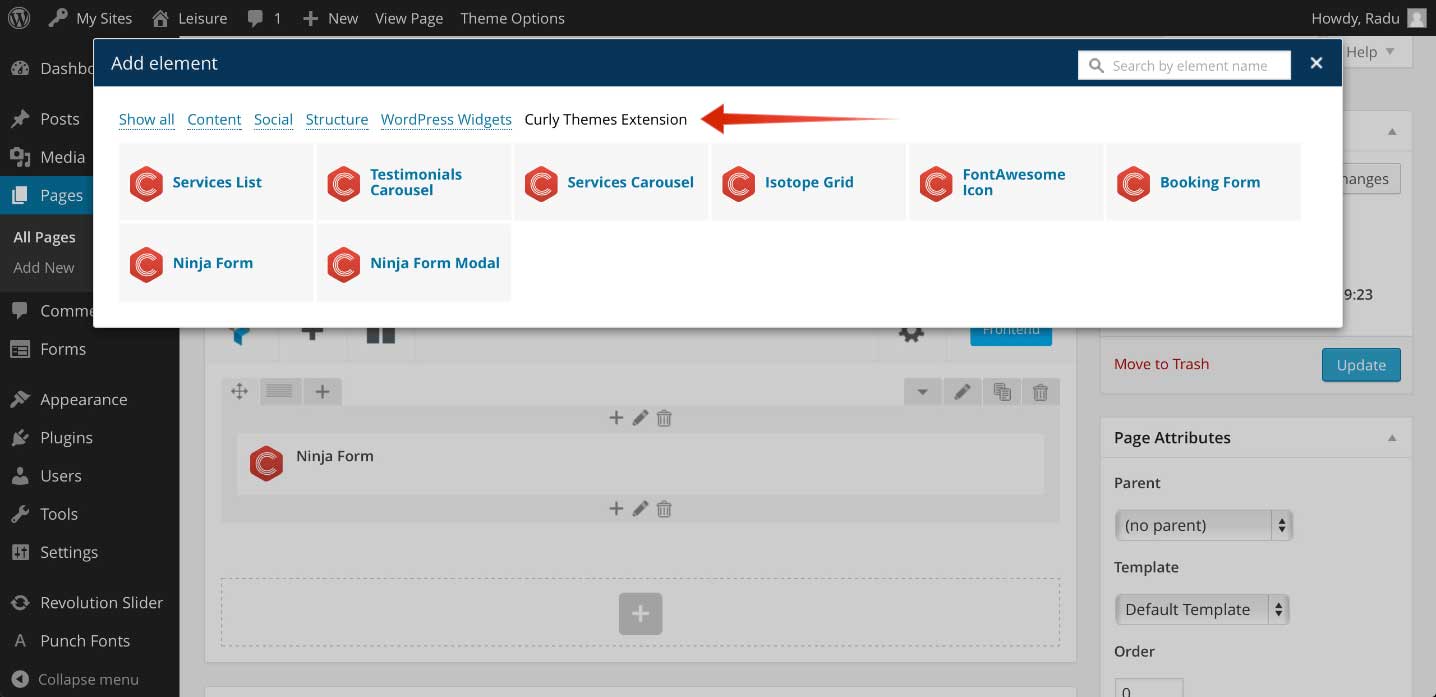Collapse the admin sidebar menu
1436x697 pixels.
click(75, 679)
